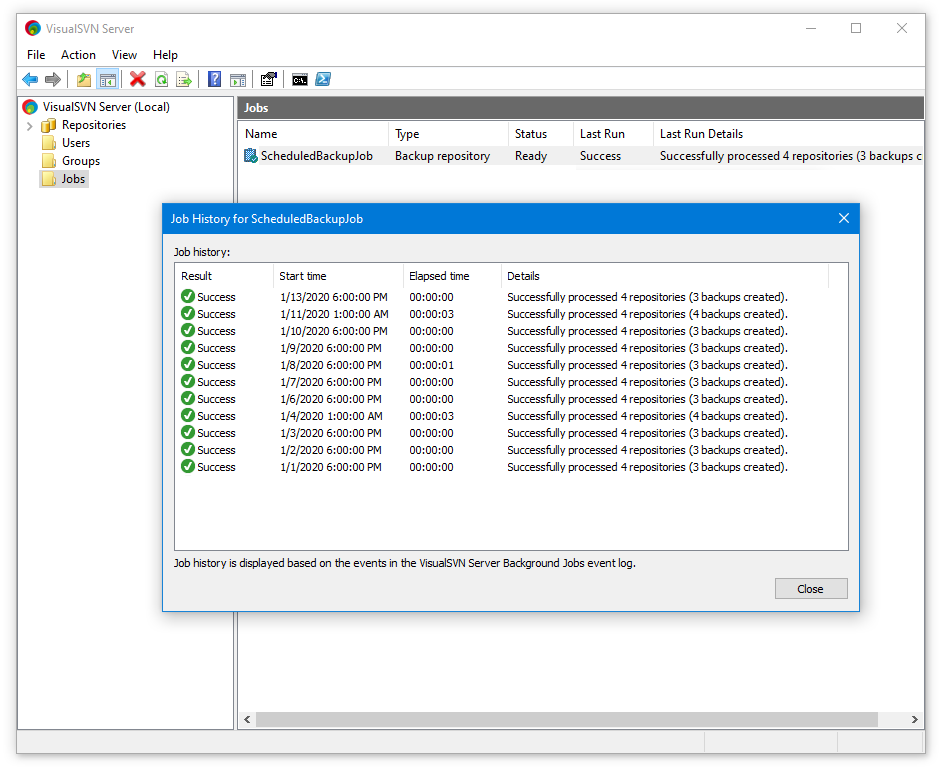Toggle Show/Hide Console Tree toolbar icon
This screenshot has height=770, width=941.
(x=108, y=80)
